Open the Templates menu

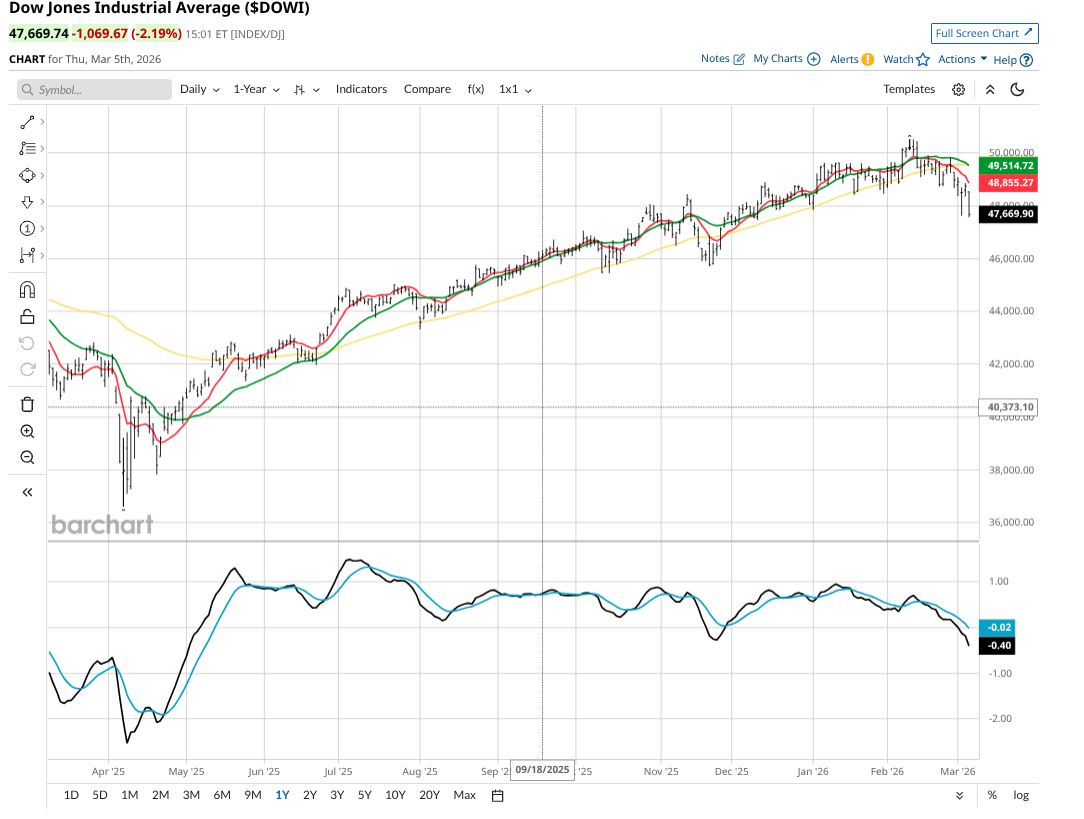(x=909, y=89)
